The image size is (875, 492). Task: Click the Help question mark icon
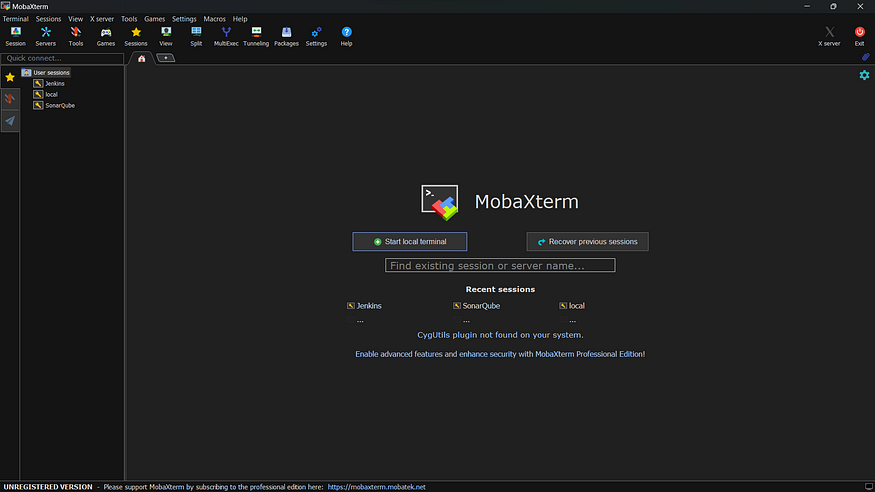[347, 36]
